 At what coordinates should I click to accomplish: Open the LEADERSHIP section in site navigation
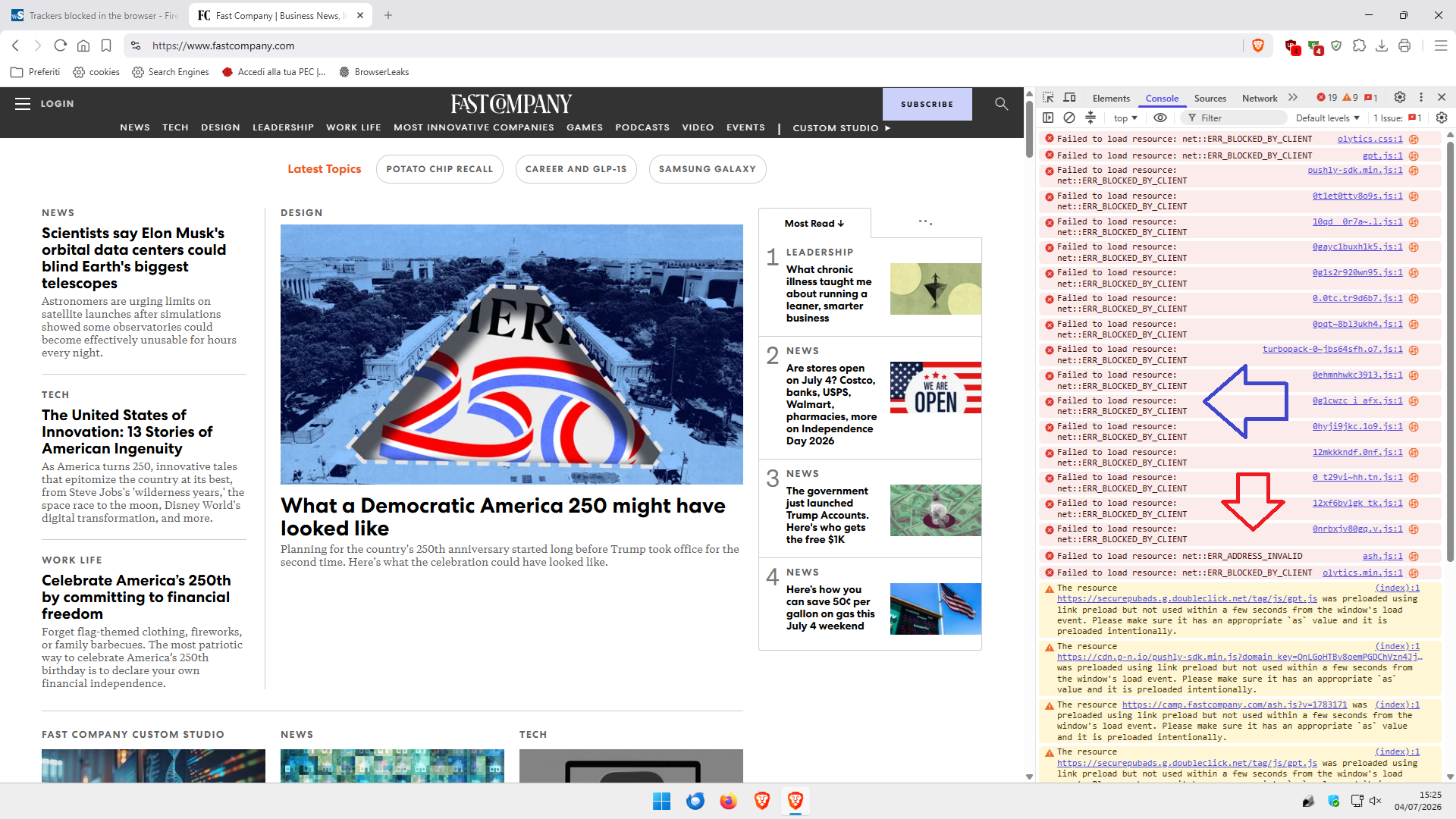pos(283,127)
